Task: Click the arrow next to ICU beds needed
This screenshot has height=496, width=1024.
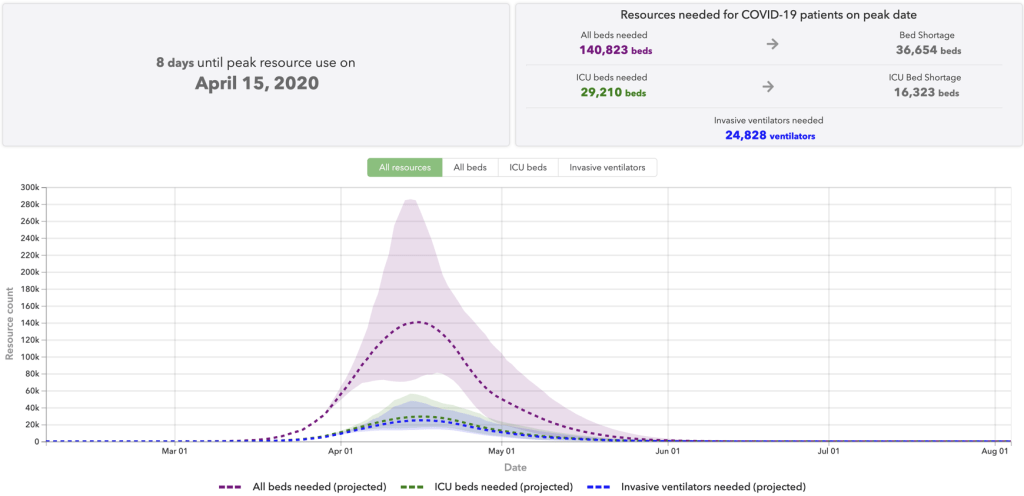Action: (767, 85)
